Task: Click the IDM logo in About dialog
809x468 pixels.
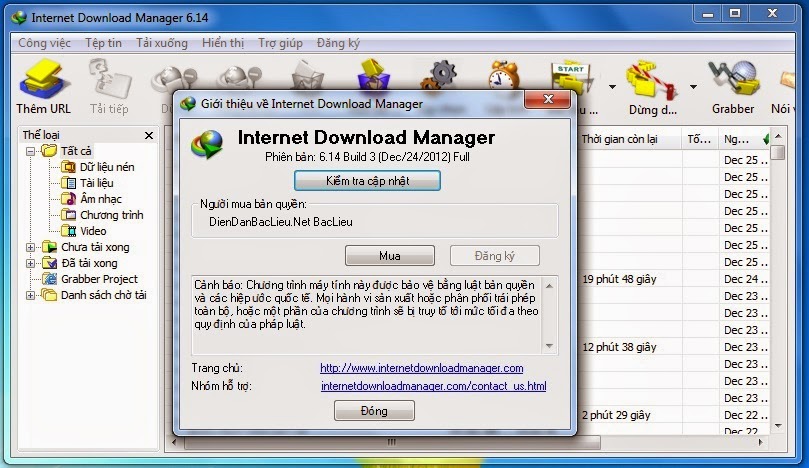Action: pyautogui.click(x=207, y=144)
